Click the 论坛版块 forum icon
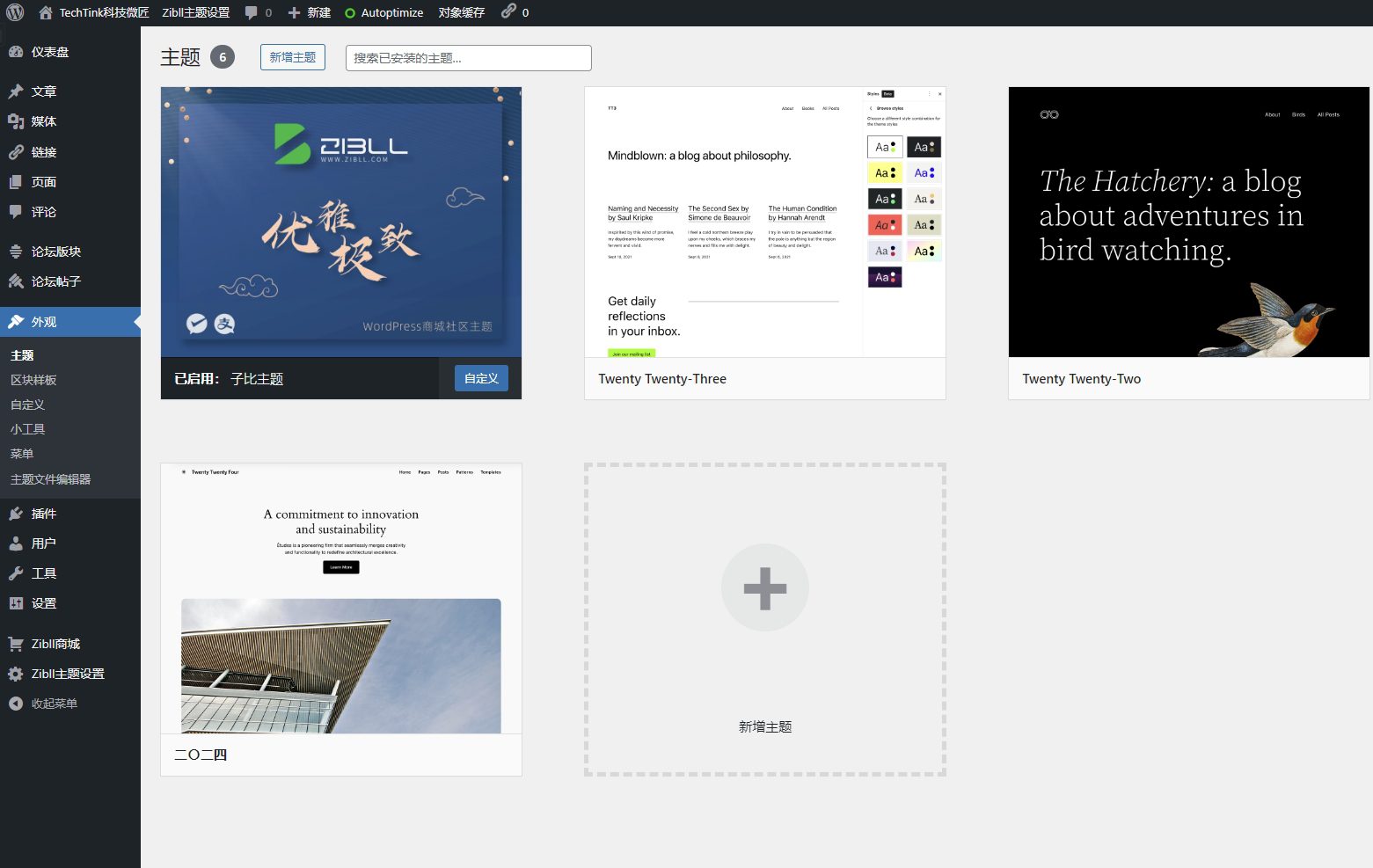Screen dimensions: 1373x868 point(16,252)
